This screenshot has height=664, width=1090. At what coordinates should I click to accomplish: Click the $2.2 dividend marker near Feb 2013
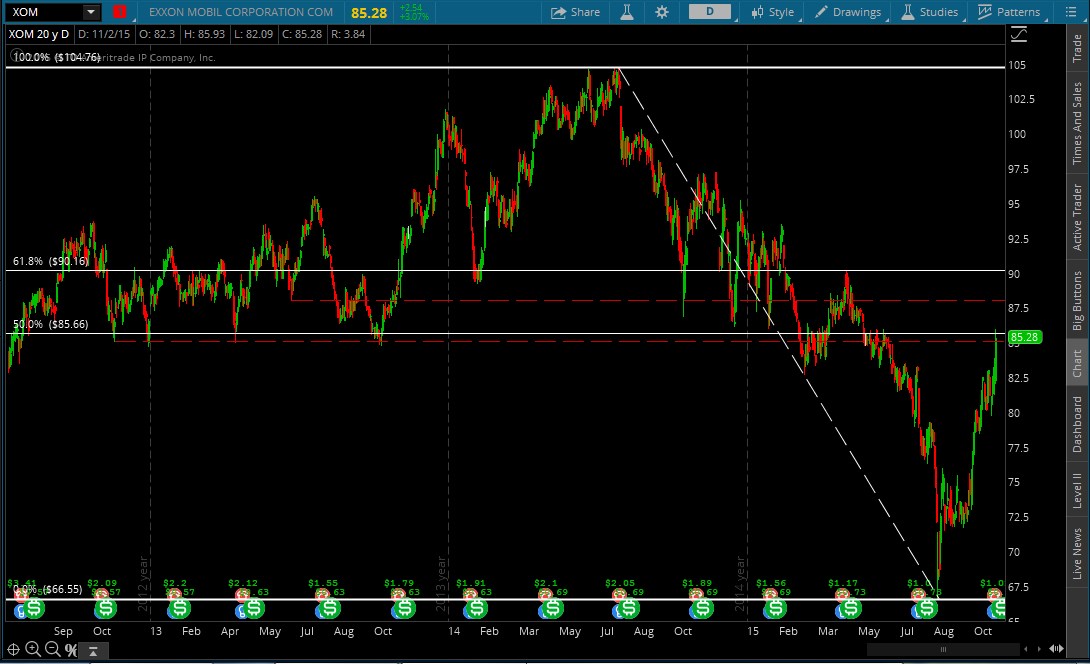tap(179, 608)
